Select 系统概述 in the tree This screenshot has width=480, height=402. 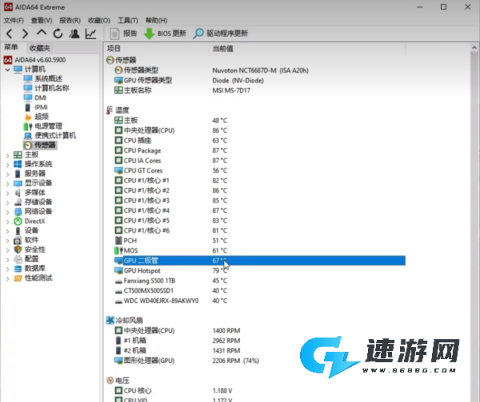point(48,79)
